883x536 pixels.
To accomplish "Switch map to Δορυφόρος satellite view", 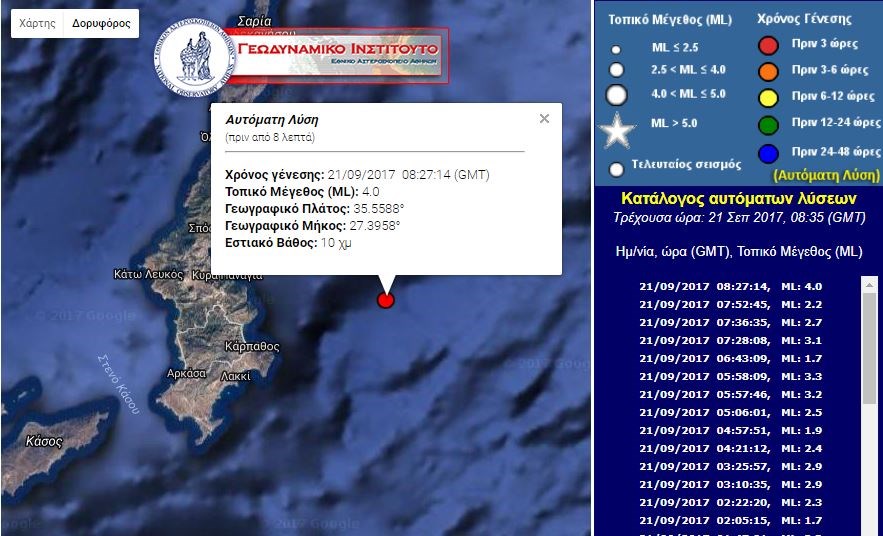I will (x=101, y=23).
